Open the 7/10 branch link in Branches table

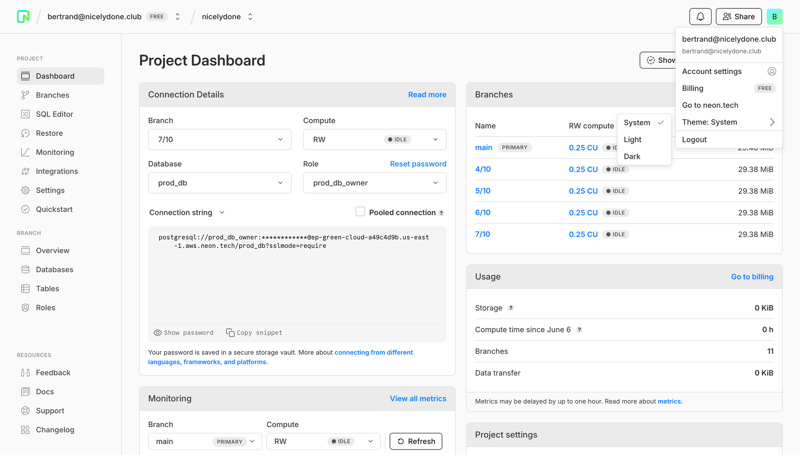coord(483,234)
